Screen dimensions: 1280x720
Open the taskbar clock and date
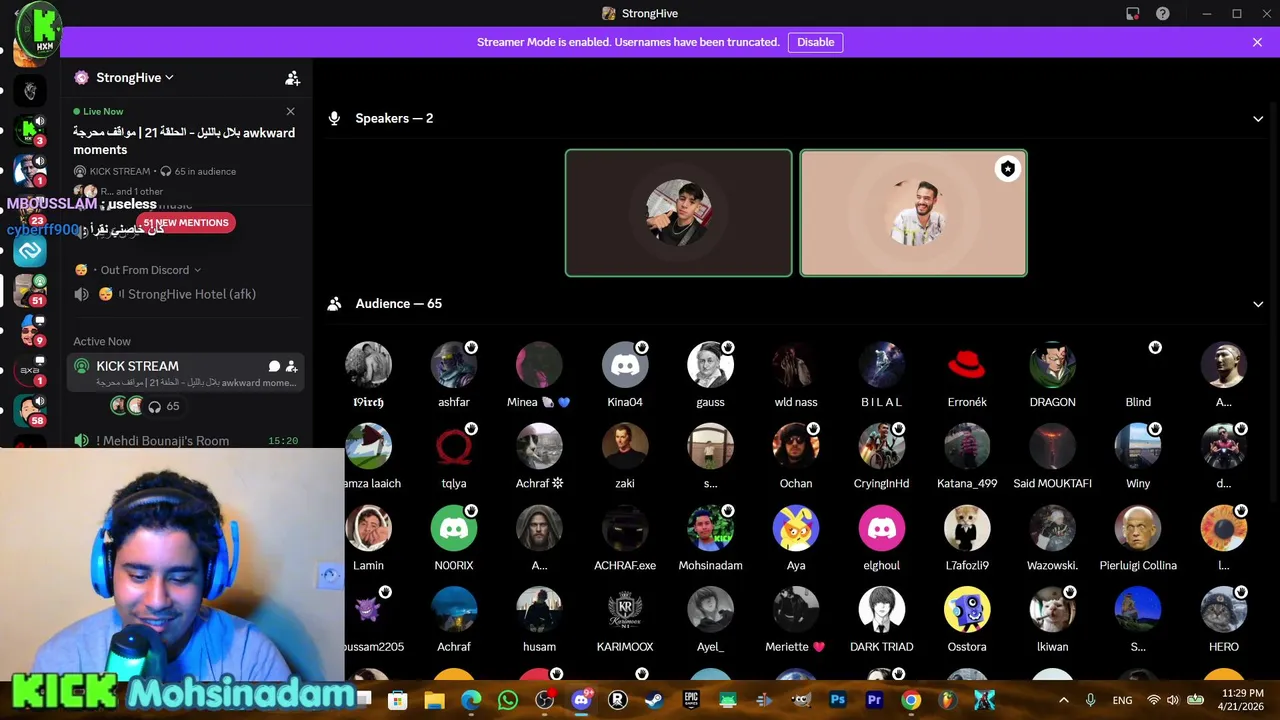pyautogui.click(x=1242, y=700)
